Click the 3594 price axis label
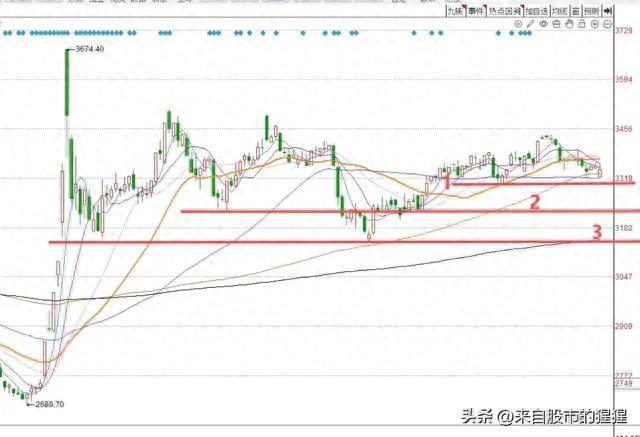Viewport: 640px width, 437px height. [624, 79]
